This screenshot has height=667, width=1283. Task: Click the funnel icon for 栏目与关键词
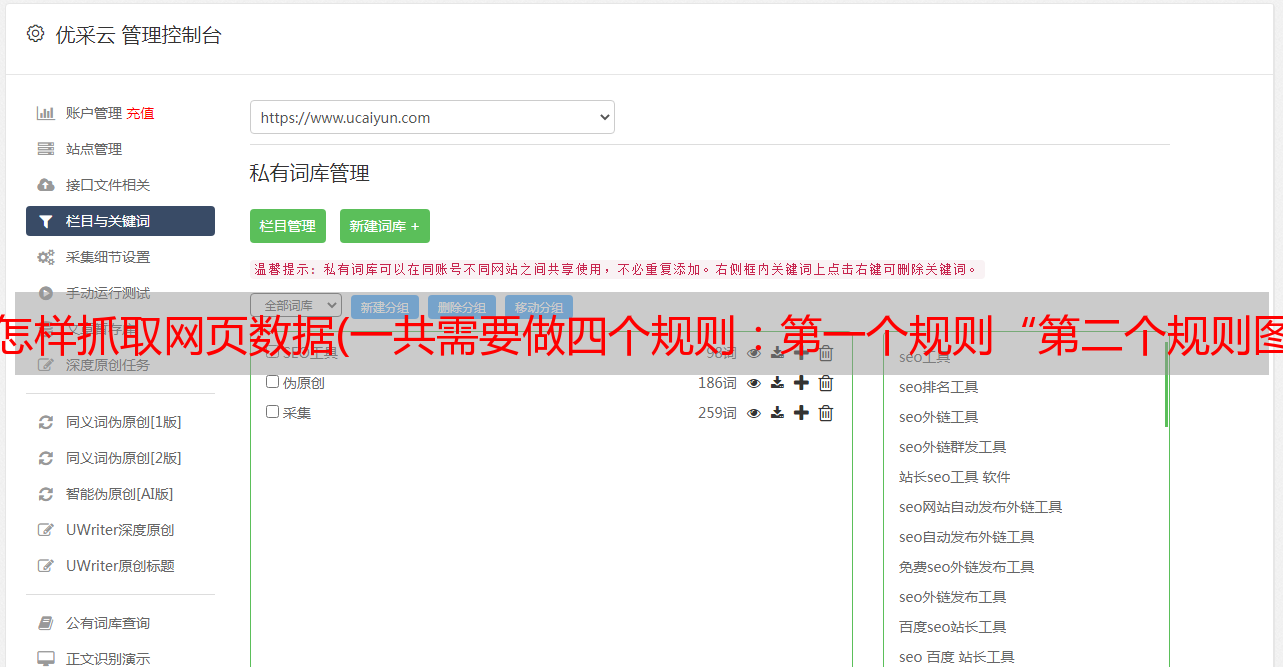(x=46, y=221)
